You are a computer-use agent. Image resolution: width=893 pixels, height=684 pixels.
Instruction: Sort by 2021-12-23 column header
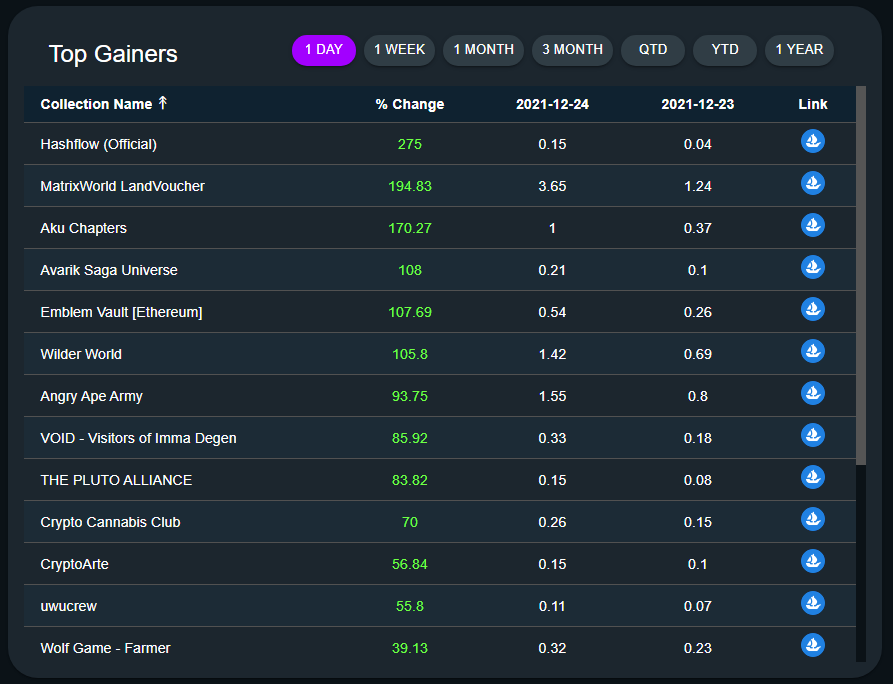click(698, 104)
